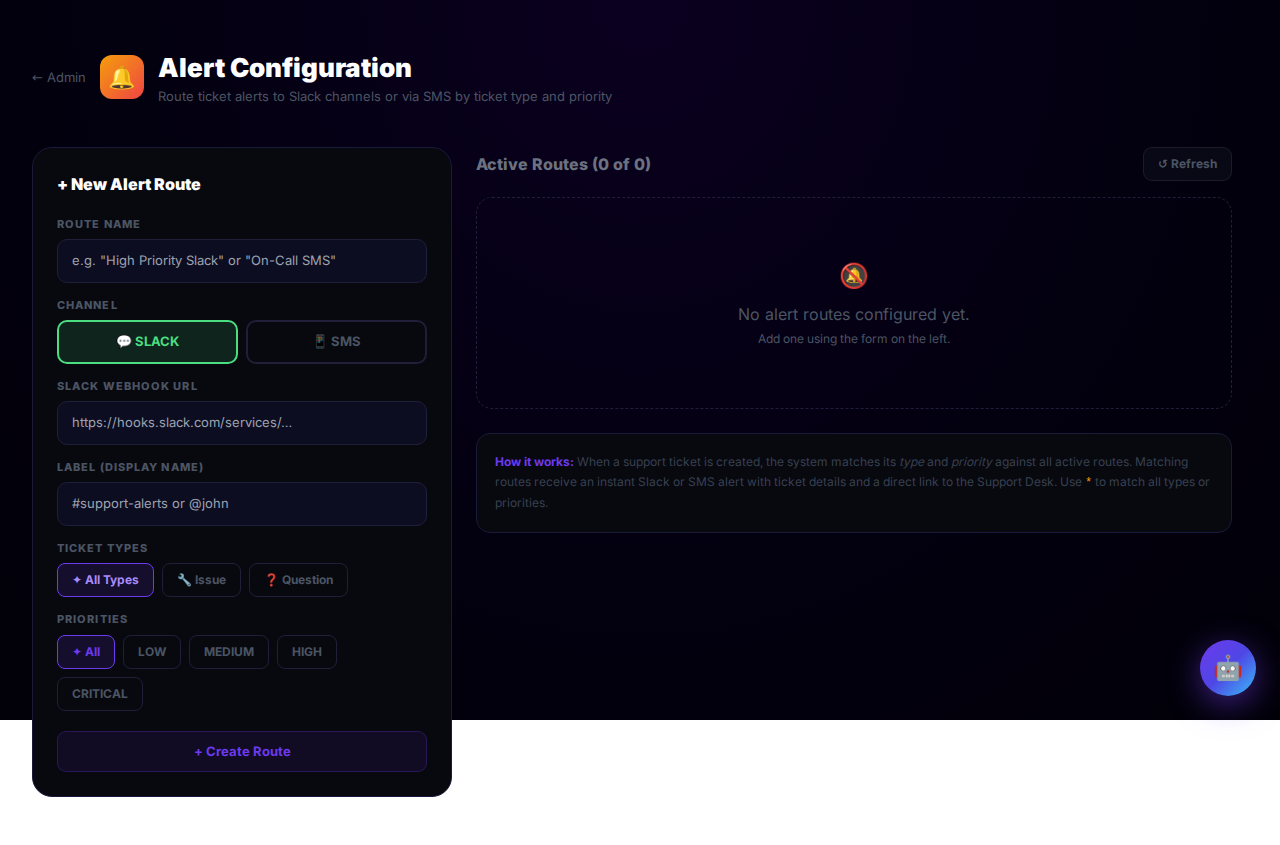Choose the Question ticket type
This screenshot has height=845, width=1280.
pos(298,580)
